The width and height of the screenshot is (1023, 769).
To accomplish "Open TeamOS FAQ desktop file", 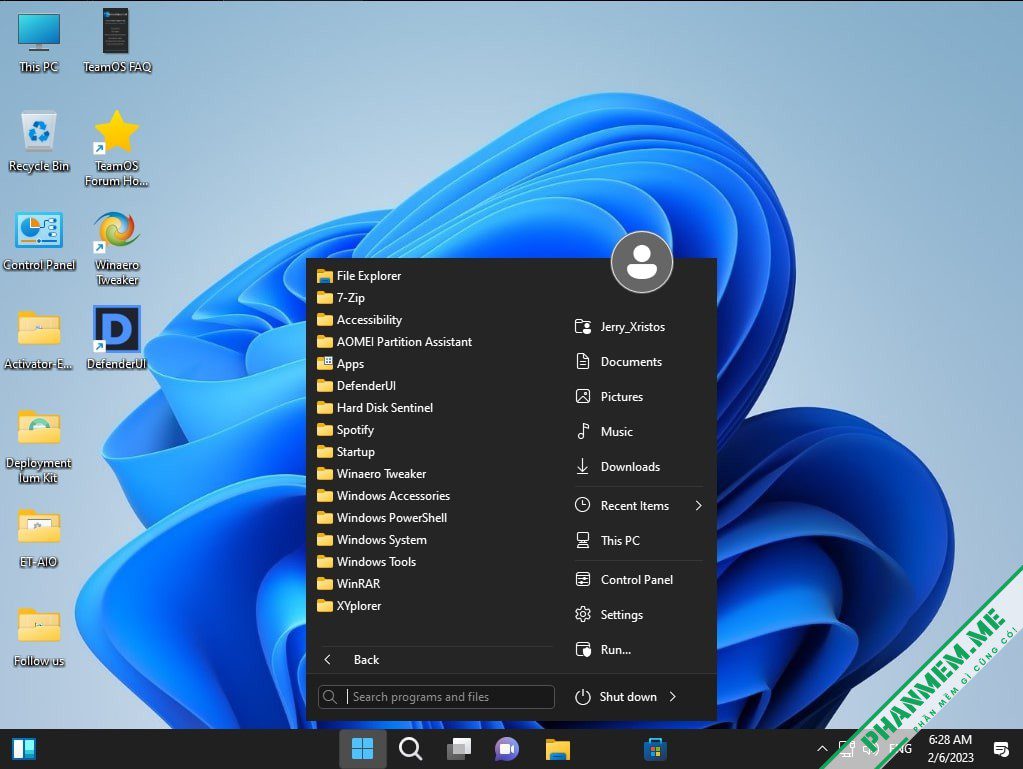I will (117, 40).
